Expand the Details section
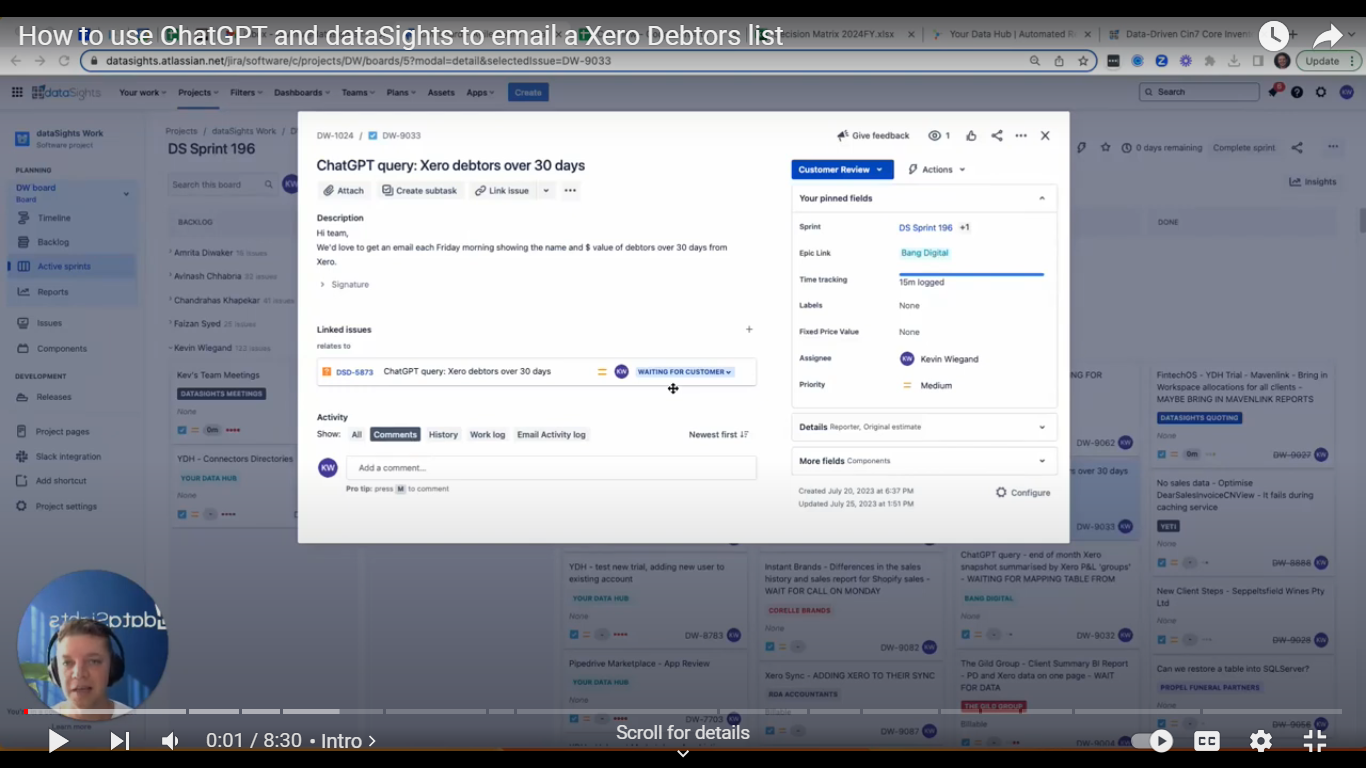The image size is (1366, 768). 924,427
